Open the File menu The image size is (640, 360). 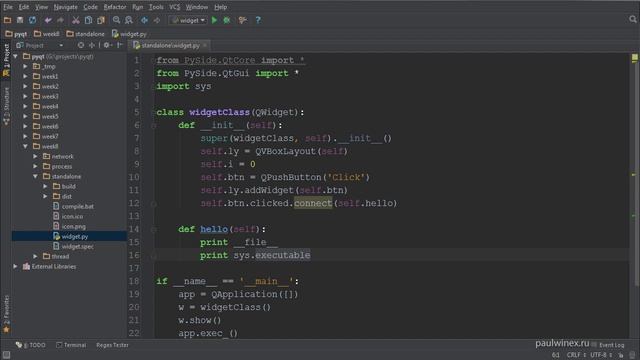(8, 7)
